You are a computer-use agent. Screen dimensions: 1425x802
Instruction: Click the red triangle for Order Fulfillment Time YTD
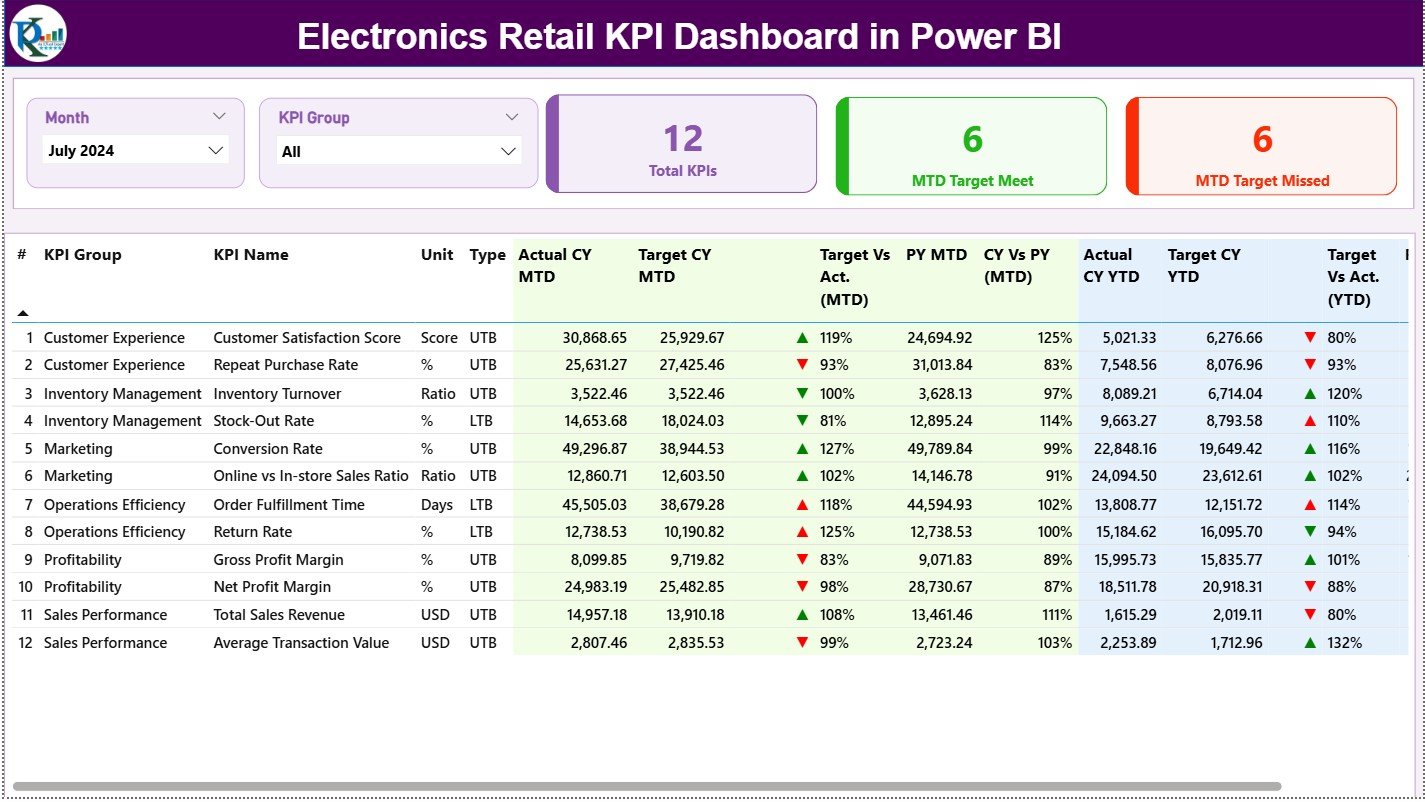[1311, 504]
